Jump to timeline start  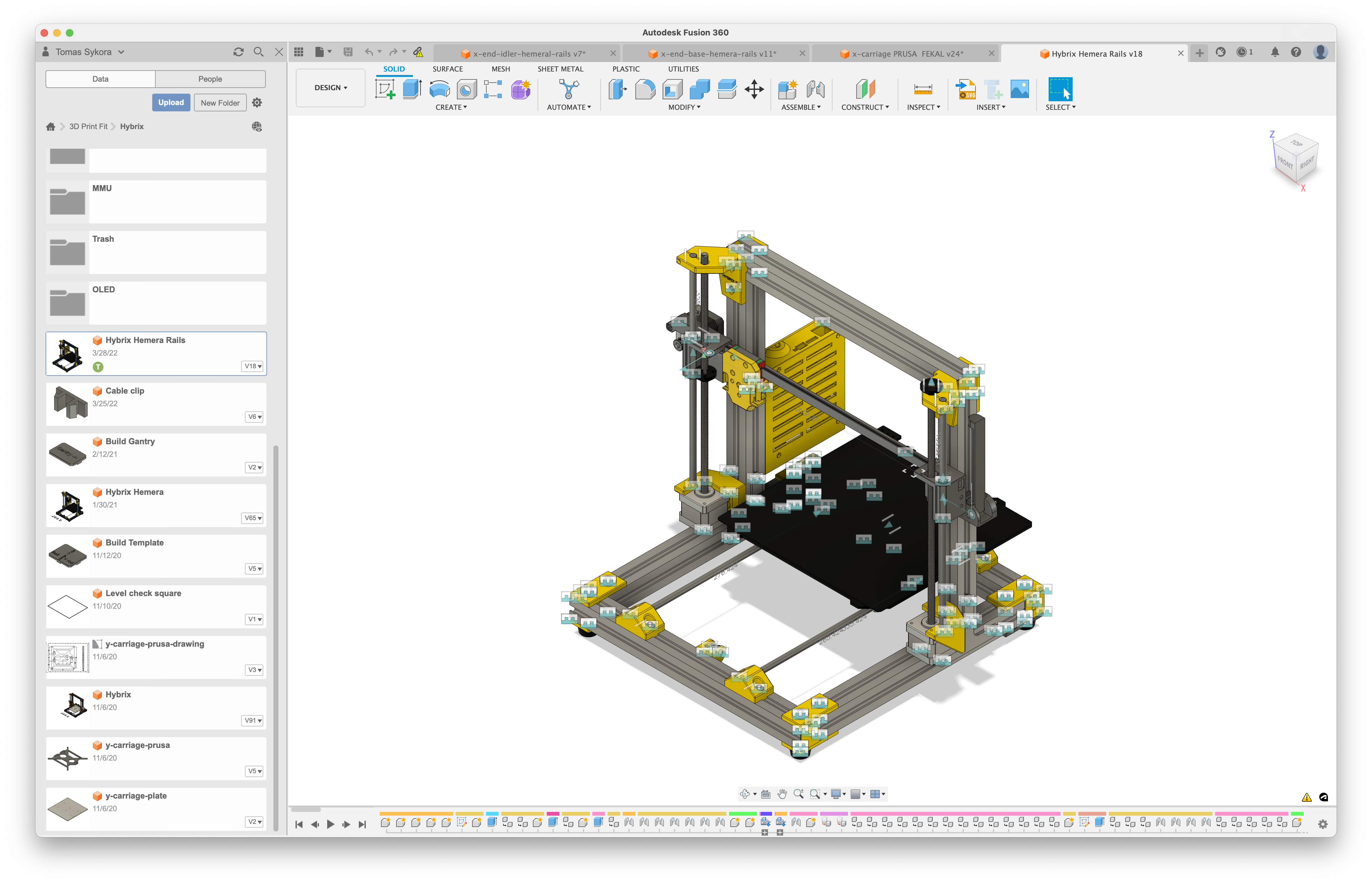click(298, 824)
